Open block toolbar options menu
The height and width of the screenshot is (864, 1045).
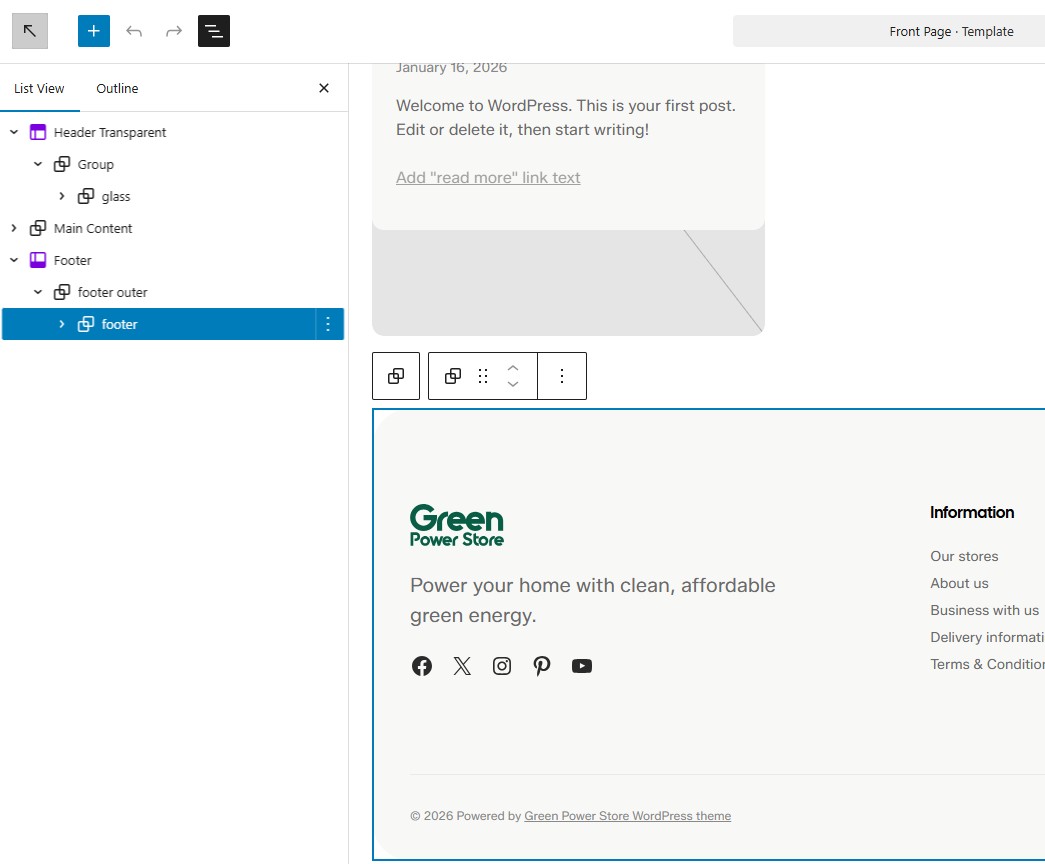pos(562,376)
